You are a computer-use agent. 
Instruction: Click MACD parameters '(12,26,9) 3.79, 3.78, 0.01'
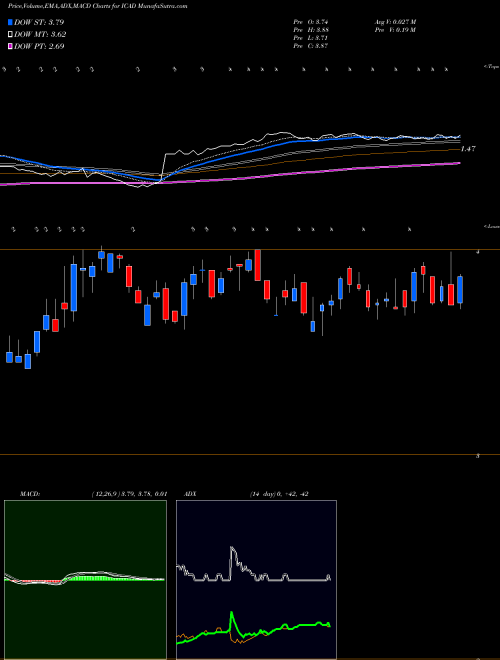coord(129,494)
